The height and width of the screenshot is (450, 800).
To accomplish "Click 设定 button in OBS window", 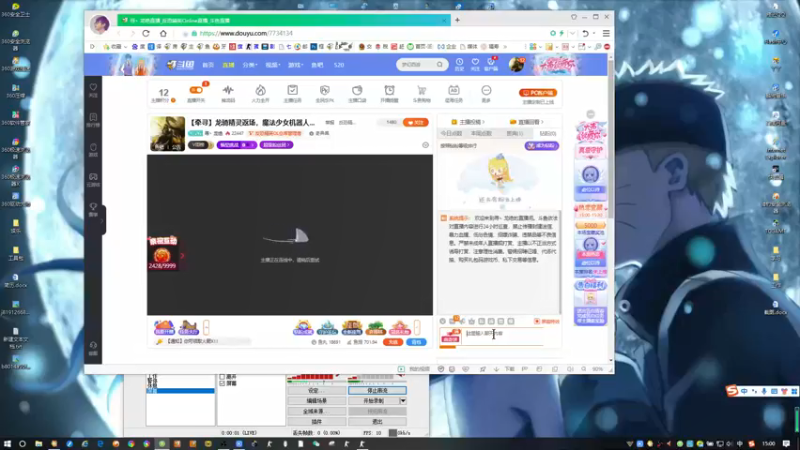I will [x=316, y=390].
